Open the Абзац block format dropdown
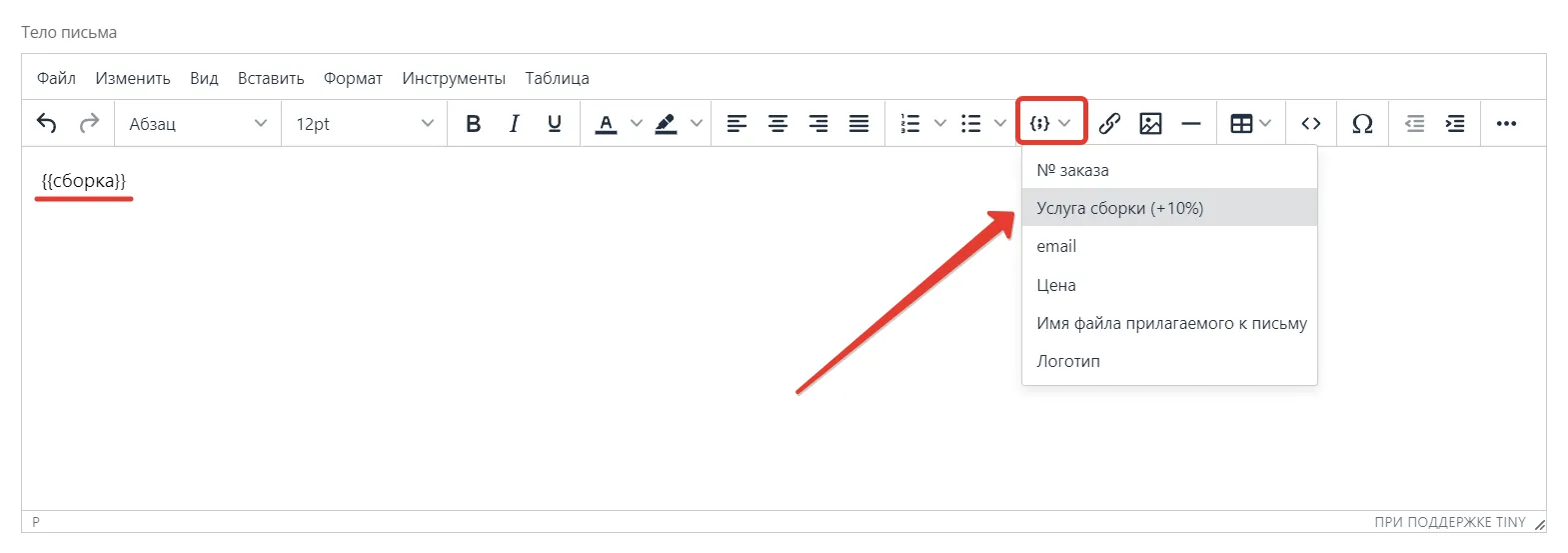 pyautogui.click(x=198, y=123)
